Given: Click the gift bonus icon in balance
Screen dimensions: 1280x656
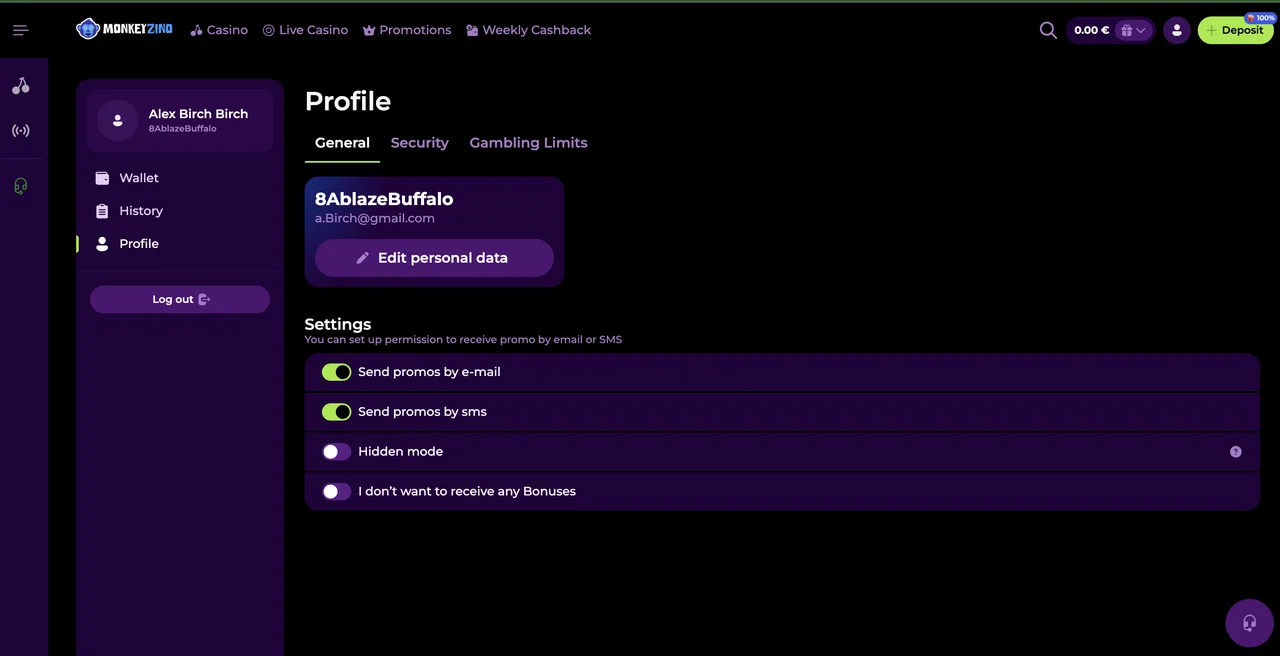Looking at the screenshot, I should coord(1126,30).
